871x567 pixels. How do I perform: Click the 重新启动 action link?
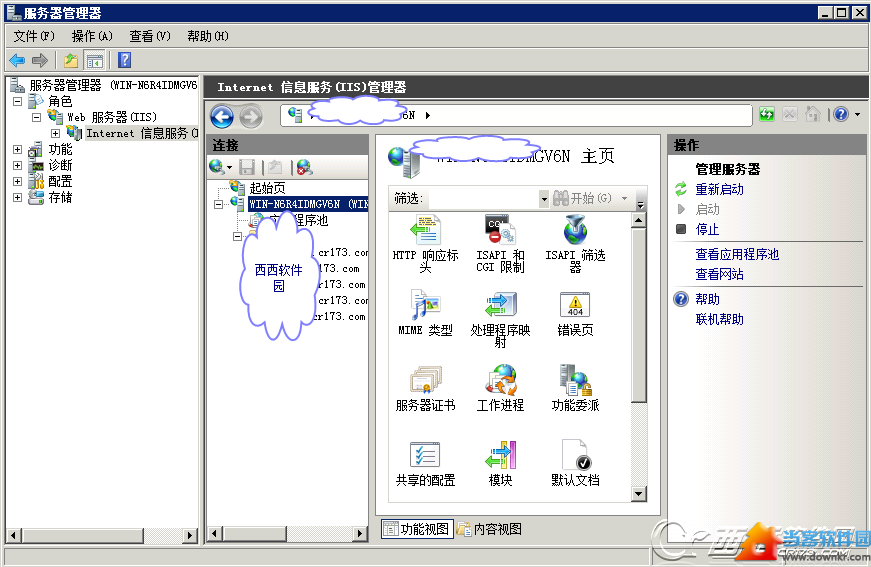(x=719, y=189)
